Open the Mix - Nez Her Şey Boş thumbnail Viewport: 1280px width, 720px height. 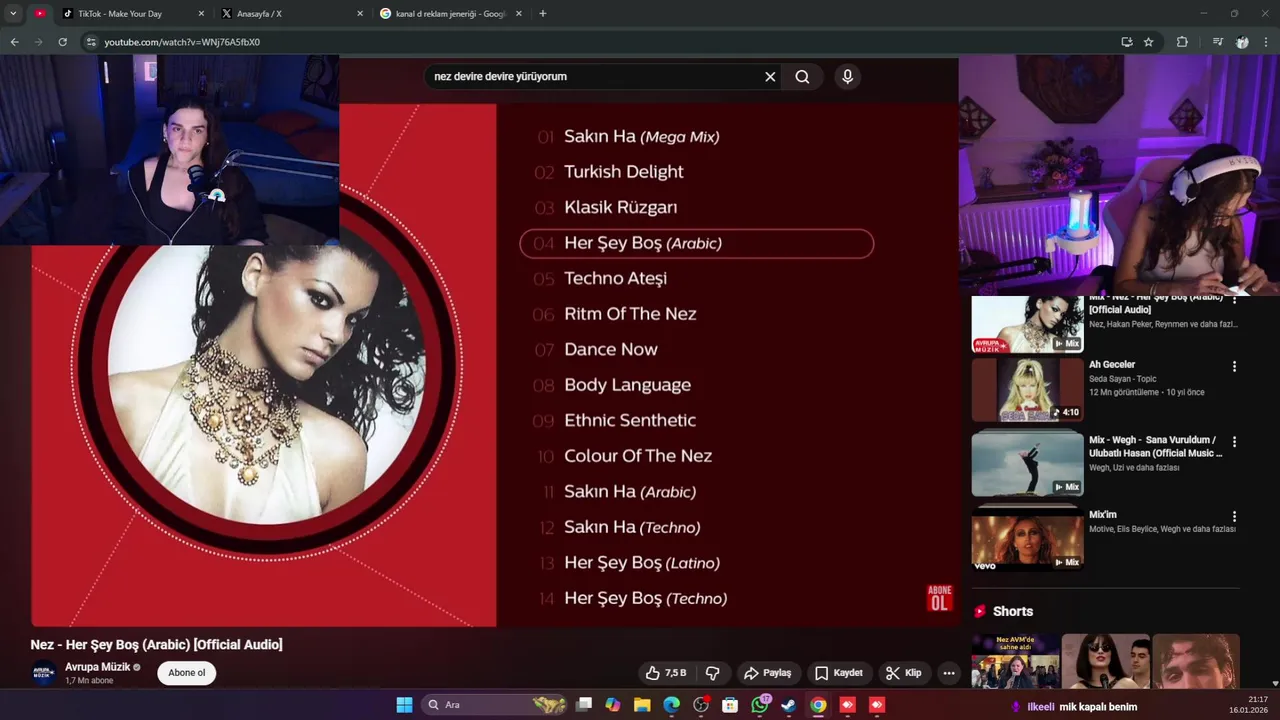[x=1027, y=325]
